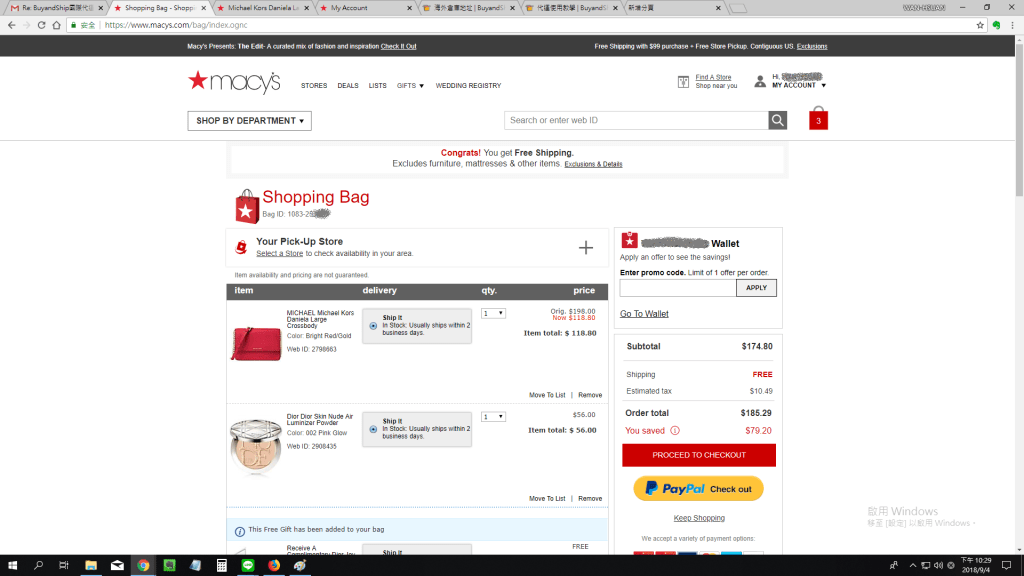The image size is (1024, 576).
Task: Select Ship It for Dior powder
Action: coord(373,429)
